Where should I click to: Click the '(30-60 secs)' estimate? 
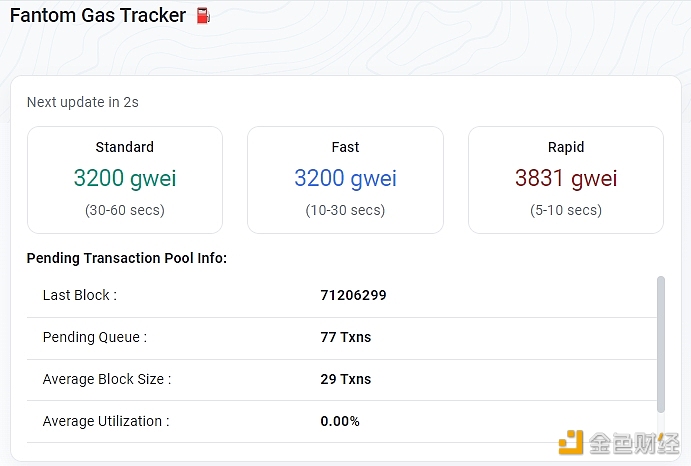[125, 210]
